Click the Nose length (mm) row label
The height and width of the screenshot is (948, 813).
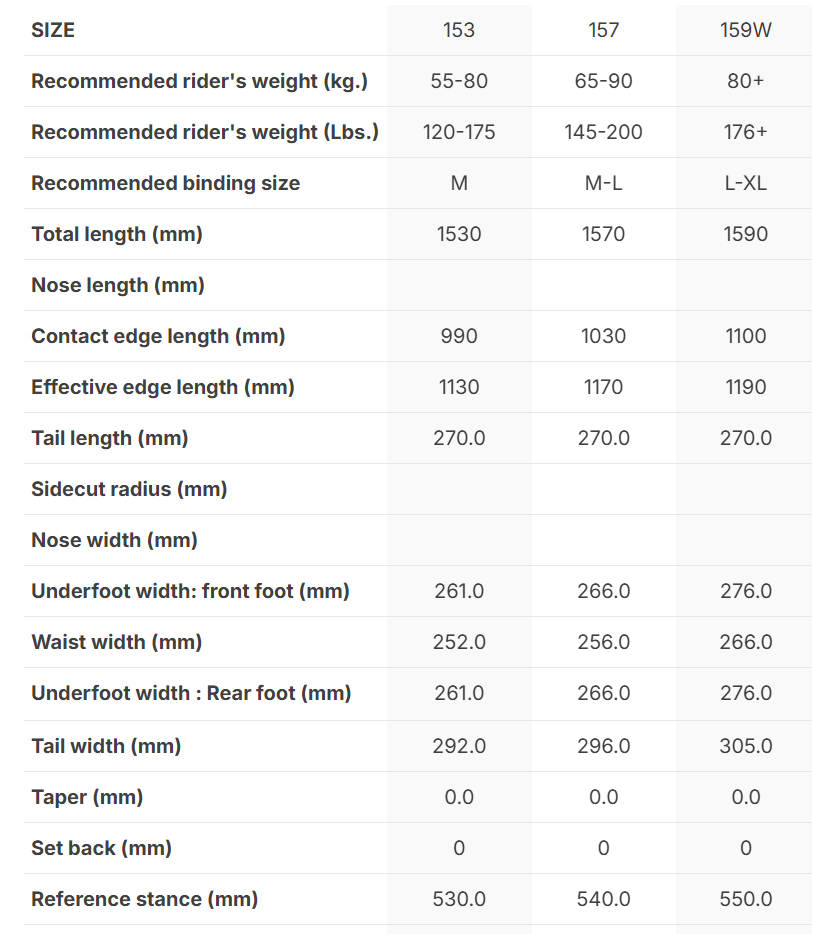(x=118, y=285)
